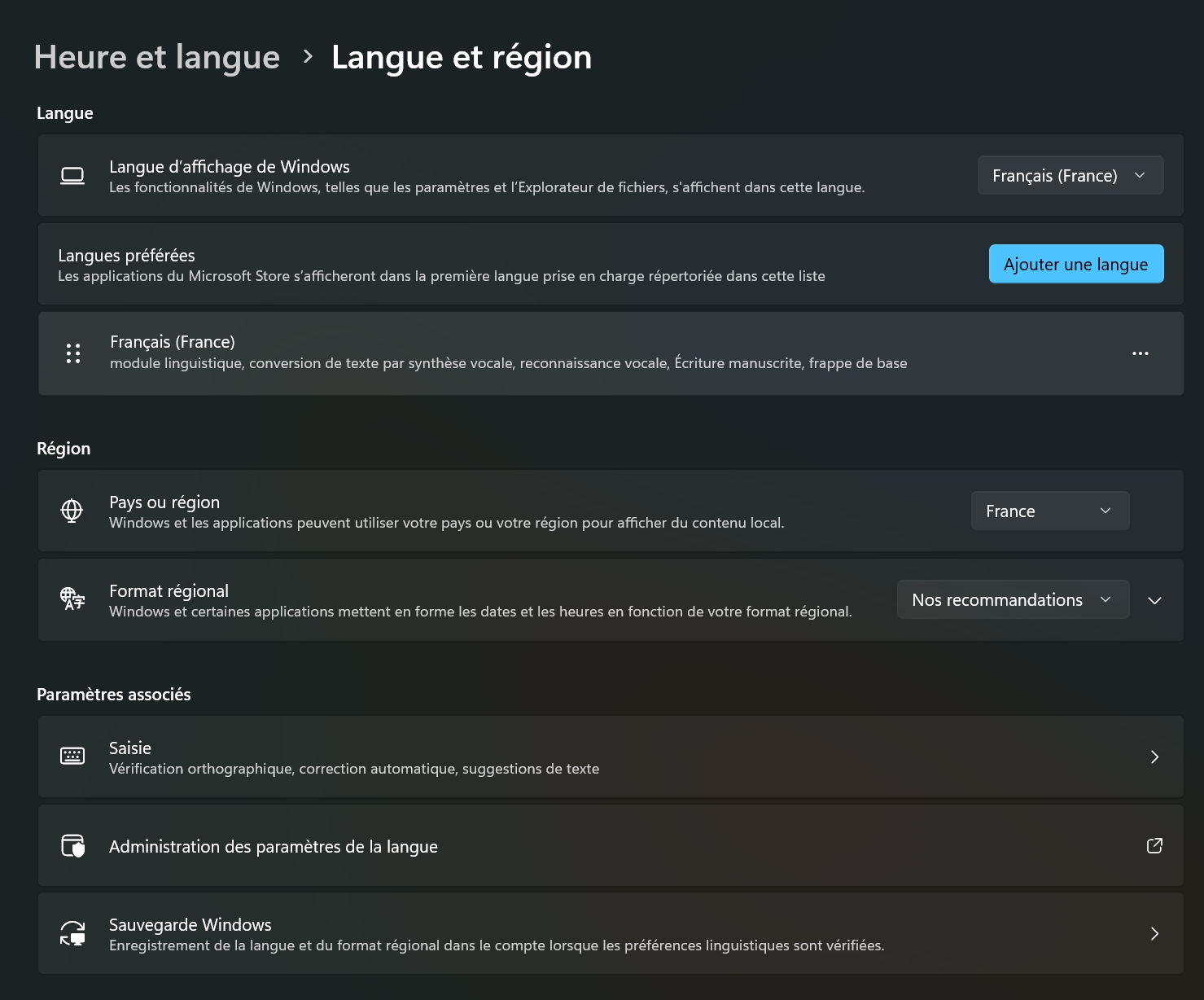Click the keyboard icon next to Saisie
Viewport: 1204px width, 1000px height.
(x=72, y=757)
